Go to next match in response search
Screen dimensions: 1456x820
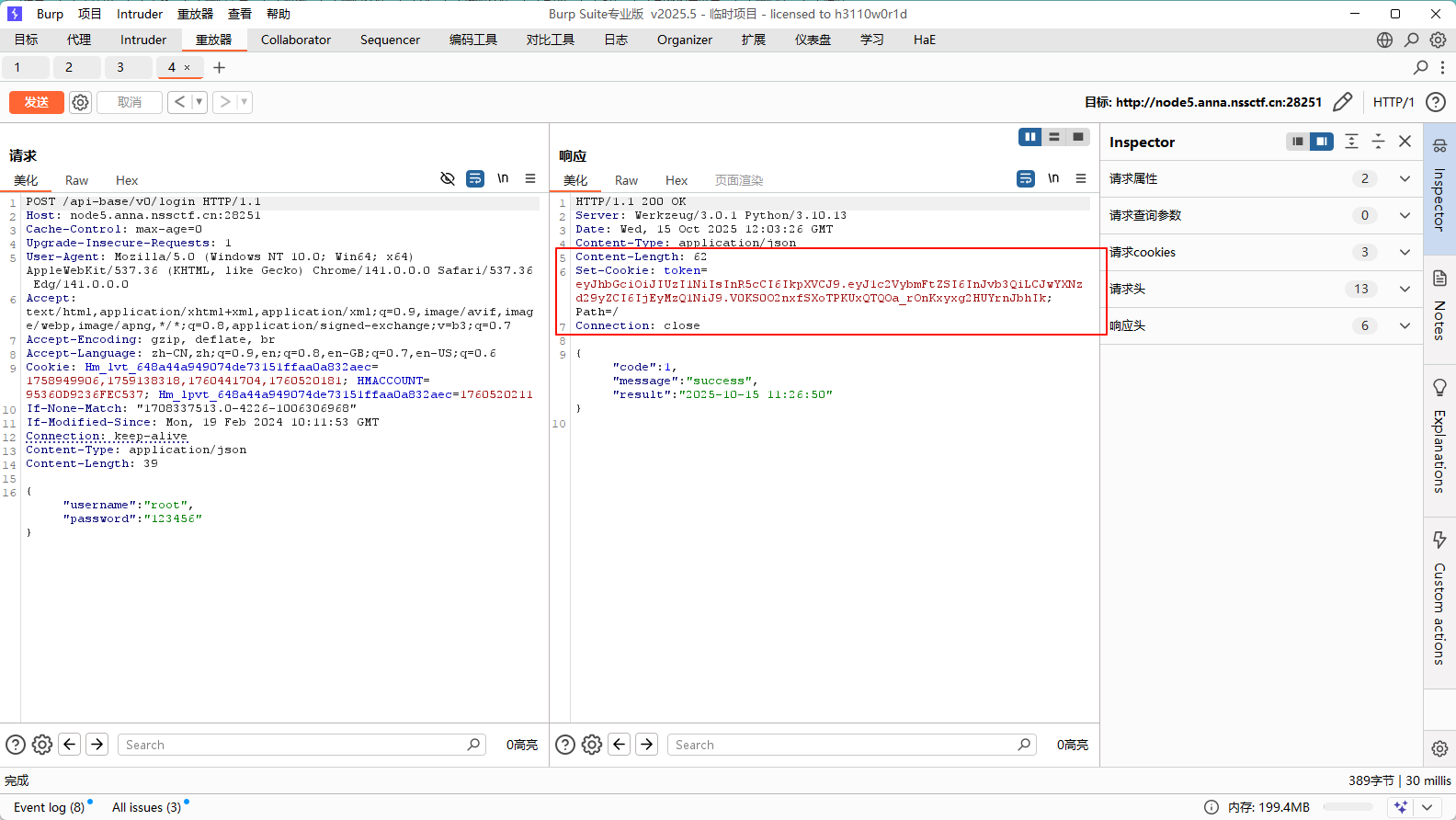tap(647, 745)
